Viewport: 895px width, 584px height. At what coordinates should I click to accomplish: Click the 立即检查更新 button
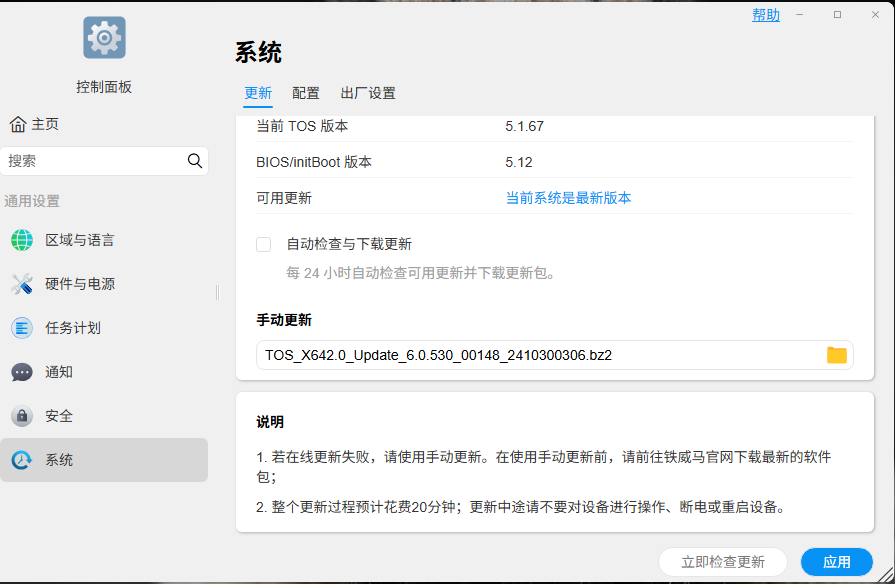point(723,562)
